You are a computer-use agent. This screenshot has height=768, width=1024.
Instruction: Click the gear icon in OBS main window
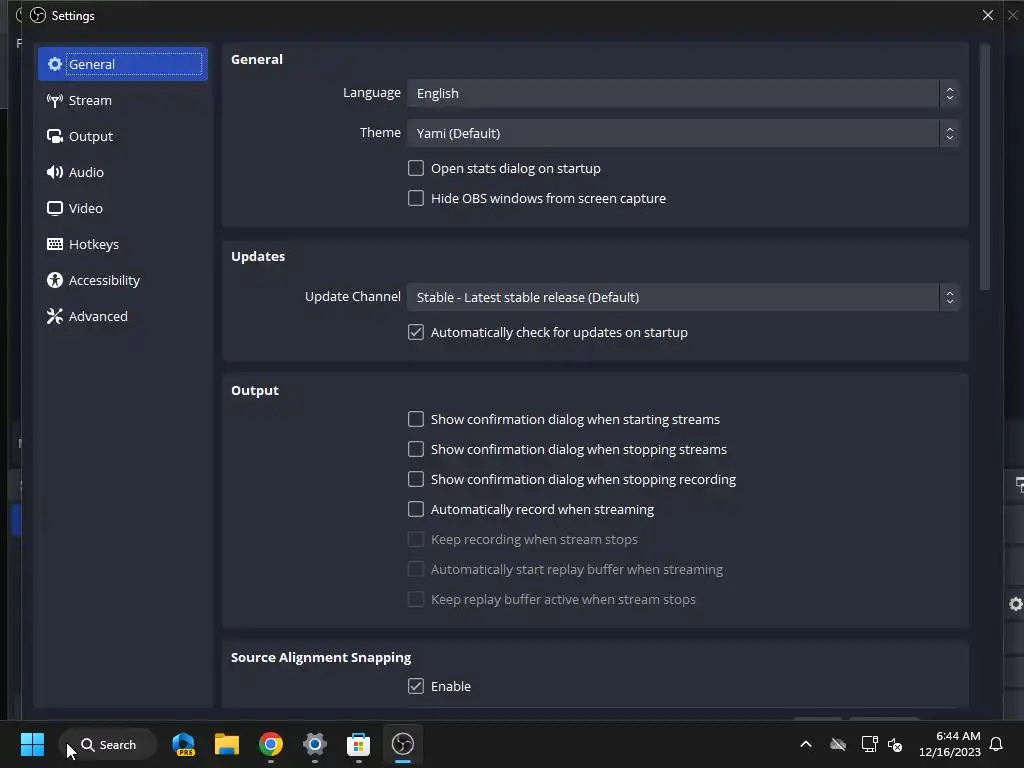1016,604
